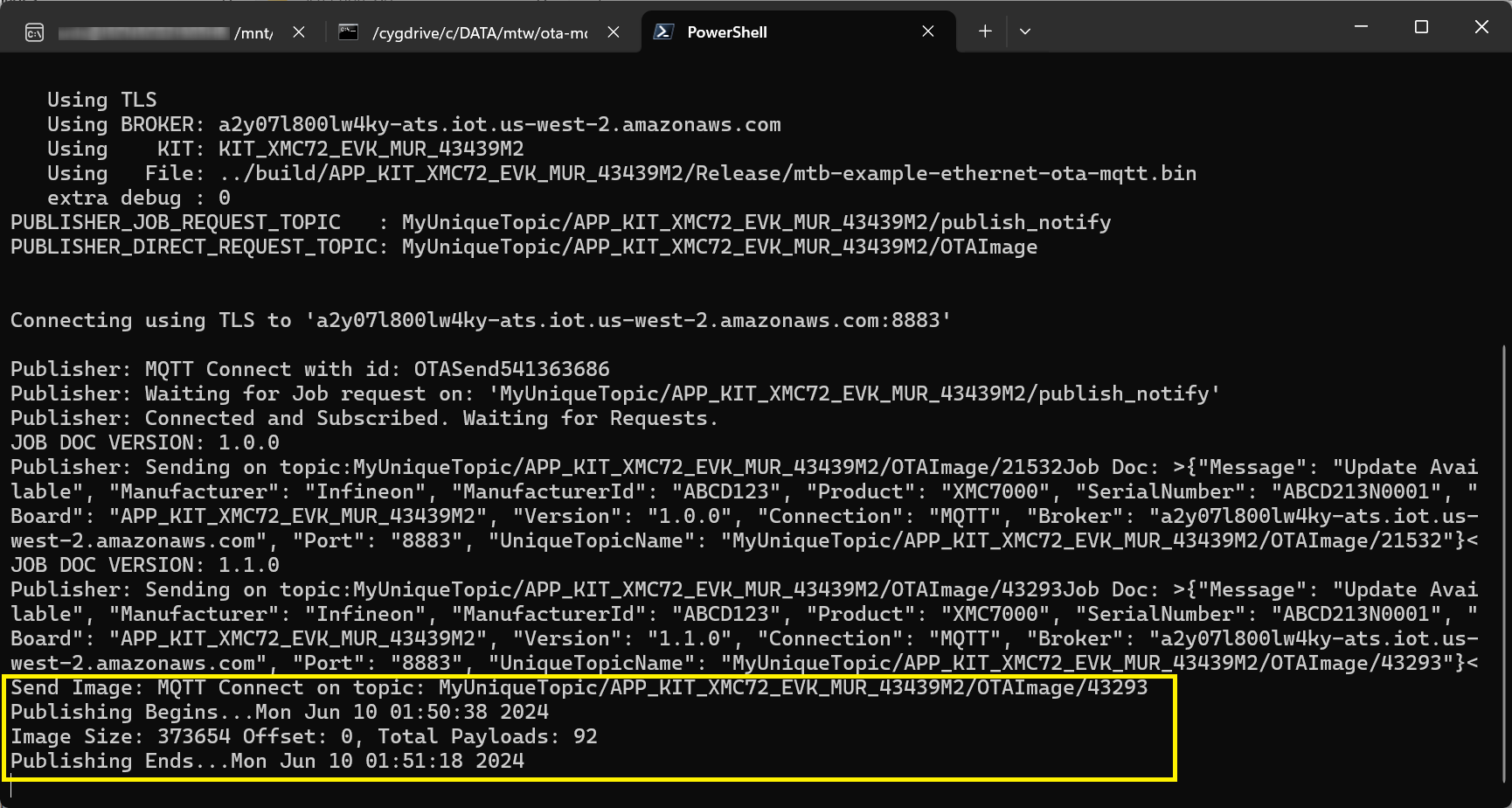Maximize the terminal window

tap(1421, 27)
